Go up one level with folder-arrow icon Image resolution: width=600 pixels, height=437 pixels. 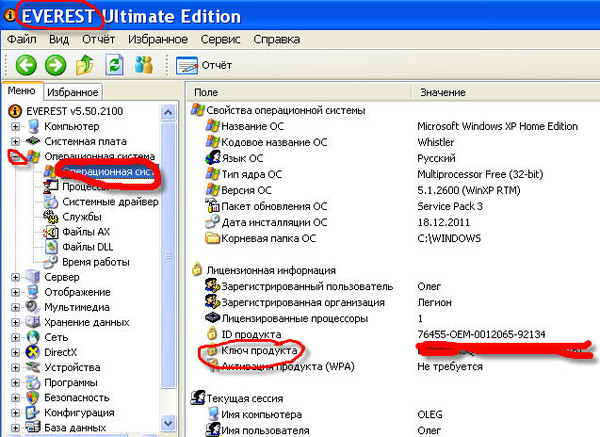click(x=85, y=65)
